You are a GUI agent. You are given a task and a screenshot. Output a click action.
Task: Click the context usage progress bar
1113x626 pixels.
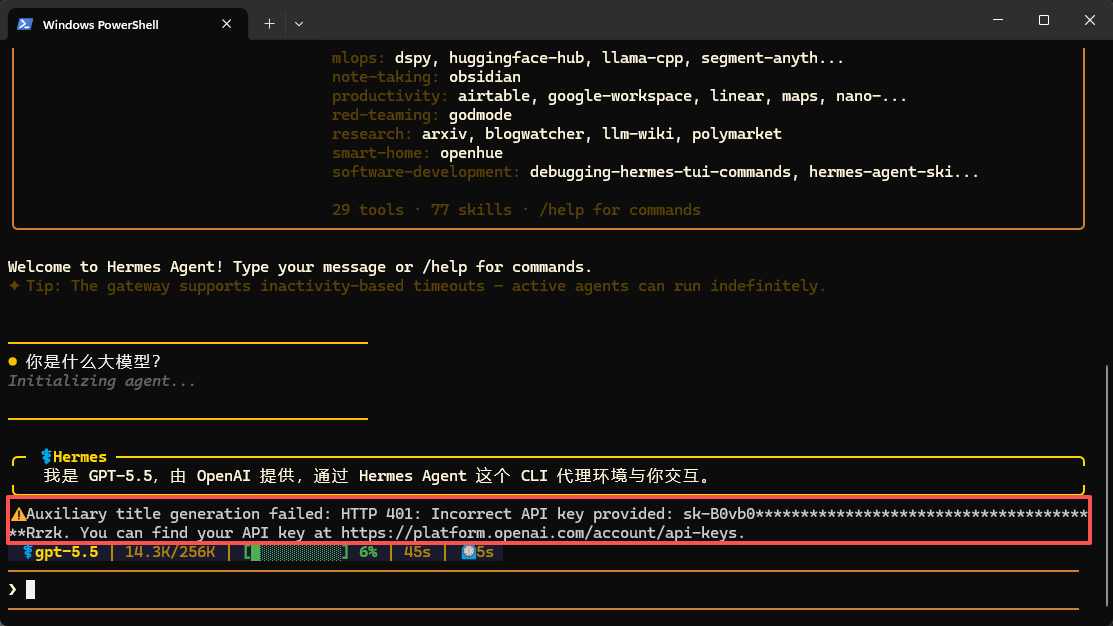pyautogui.click(x=296, y=552)
